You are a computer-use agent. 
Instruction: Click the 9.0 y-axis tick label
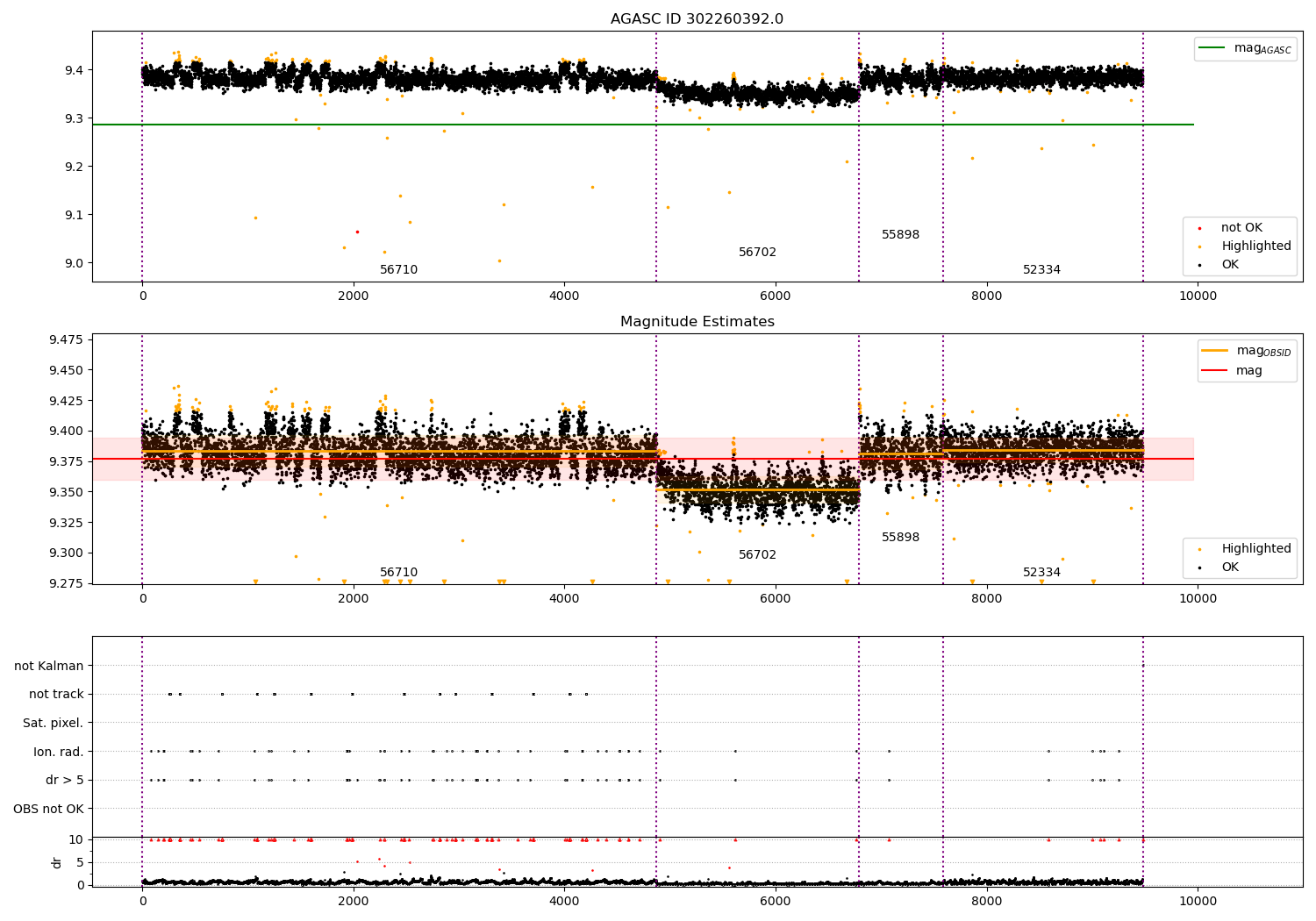(74, 263)
